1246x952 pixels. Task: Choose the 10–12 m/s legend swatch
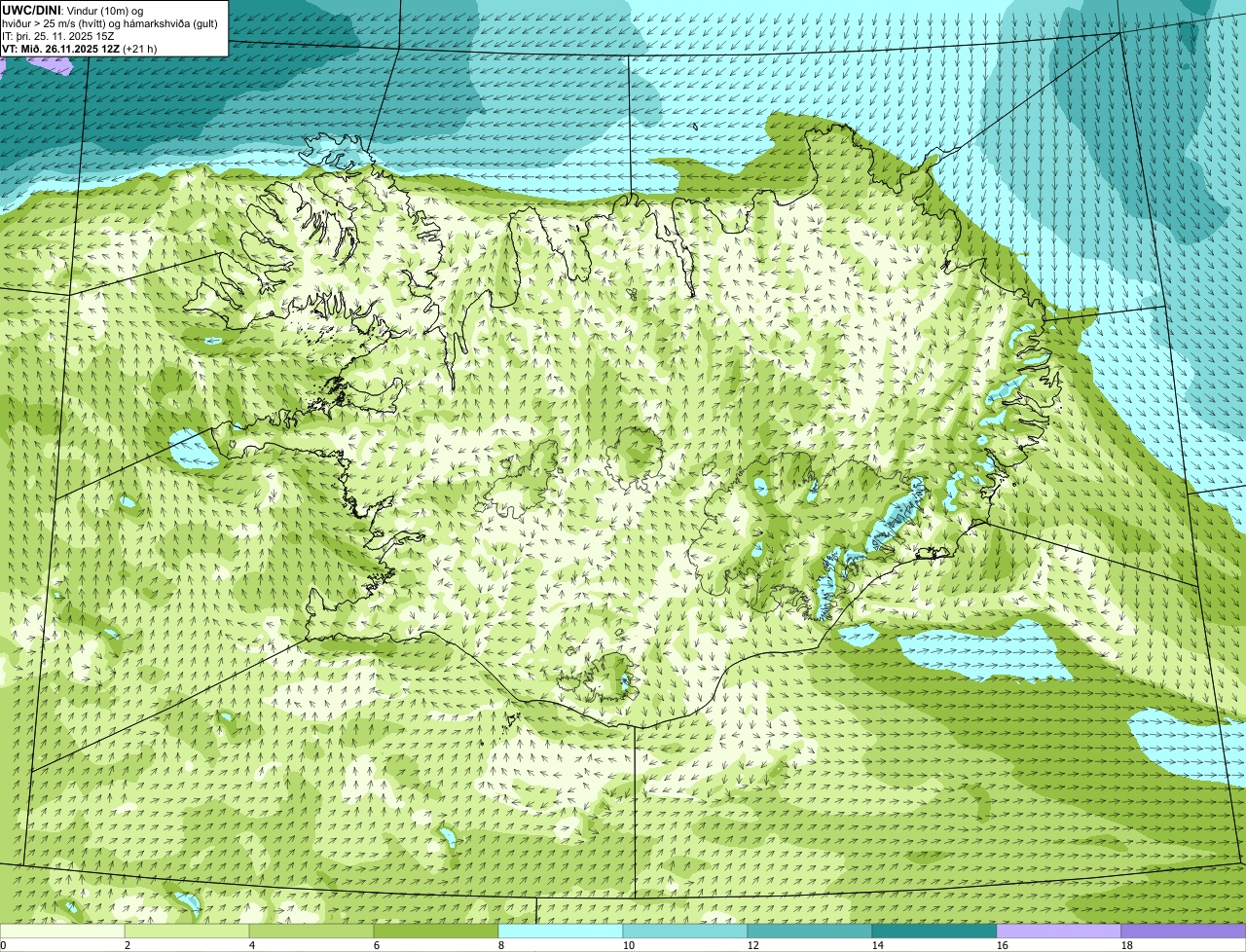[685, 931]
